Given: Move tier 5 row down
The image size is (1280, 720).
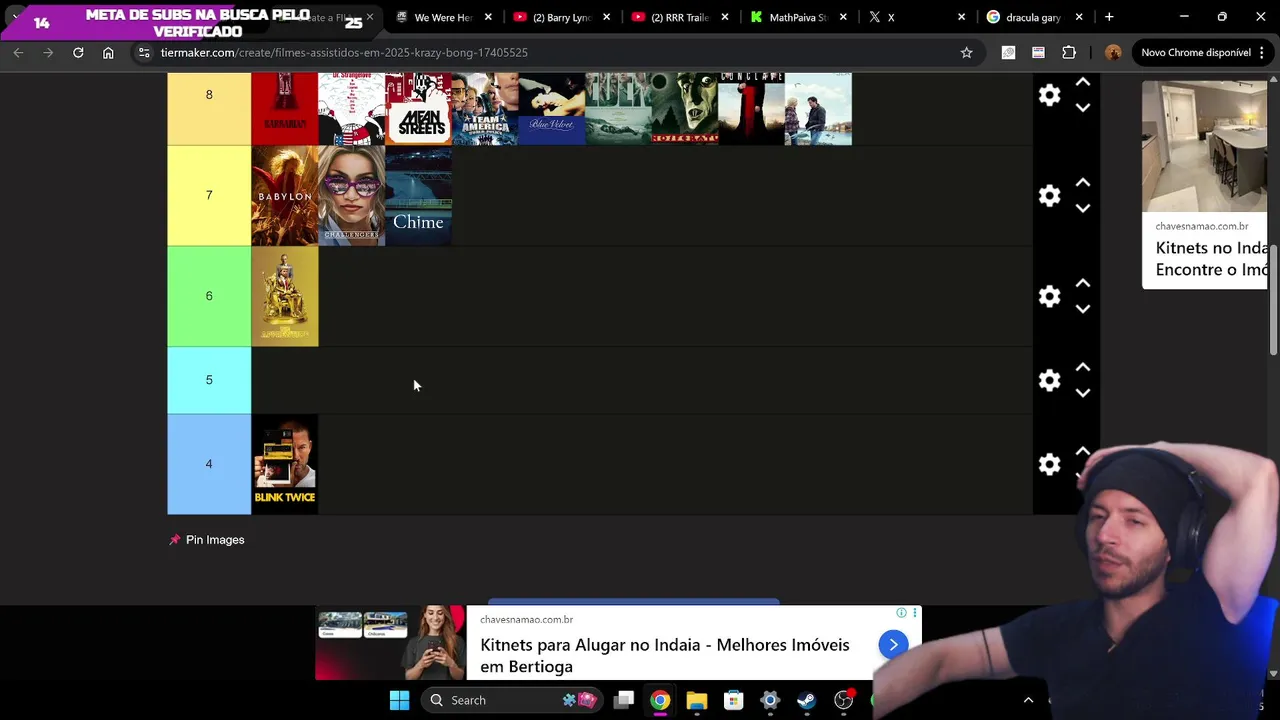Looking at the screenshot, I should (1083, 394).
